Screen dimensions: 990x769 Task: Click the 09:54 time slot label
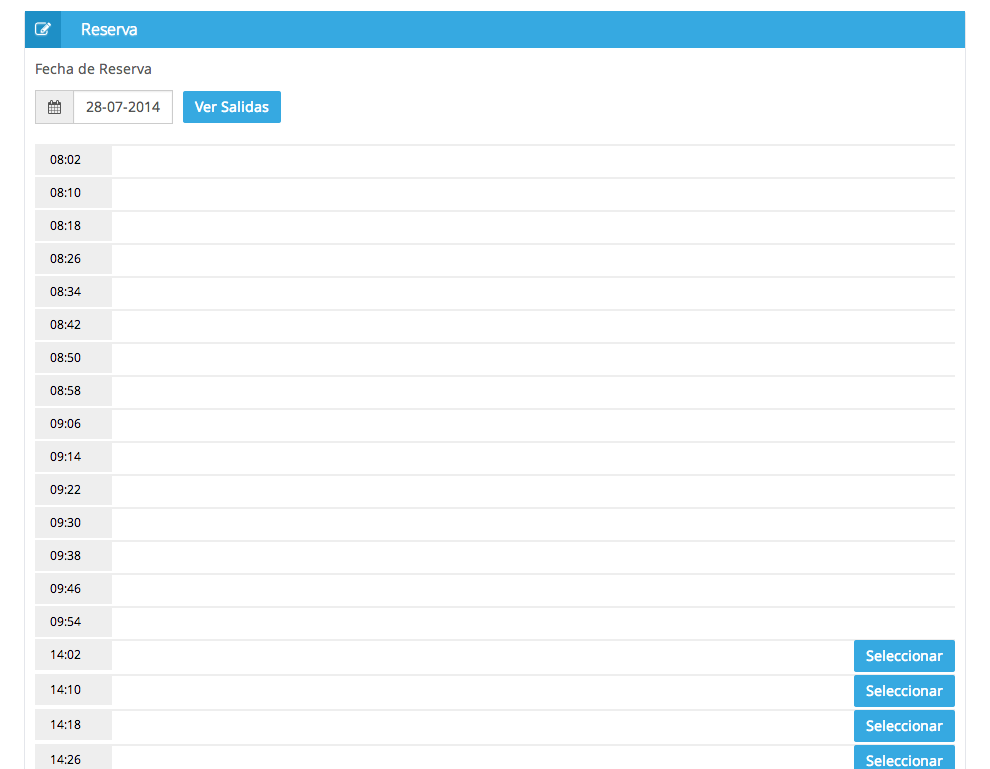[66, 622]
